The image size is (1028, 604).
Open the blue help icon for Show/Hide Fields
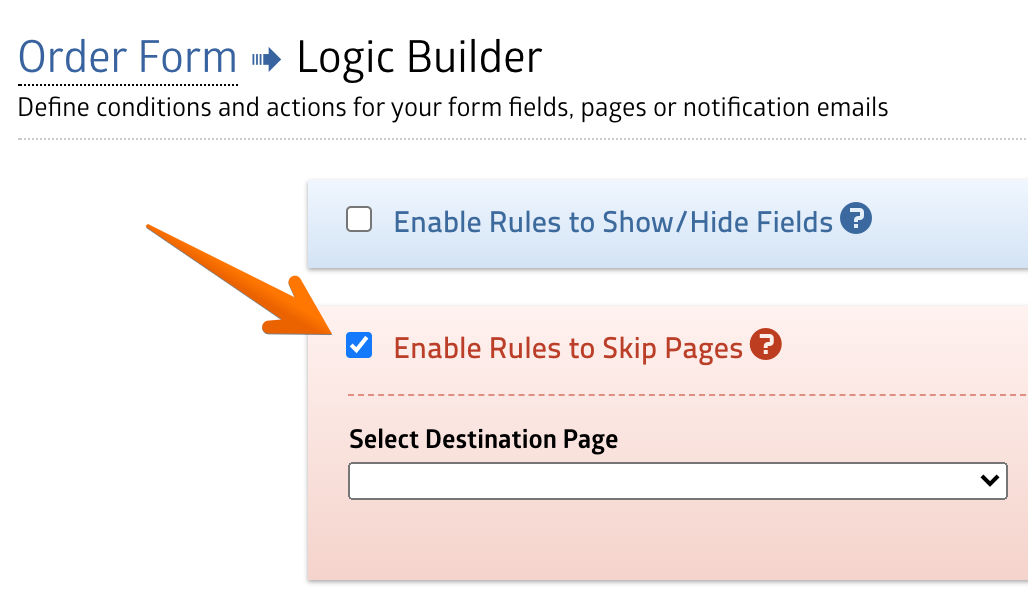[x=856, y=218]
